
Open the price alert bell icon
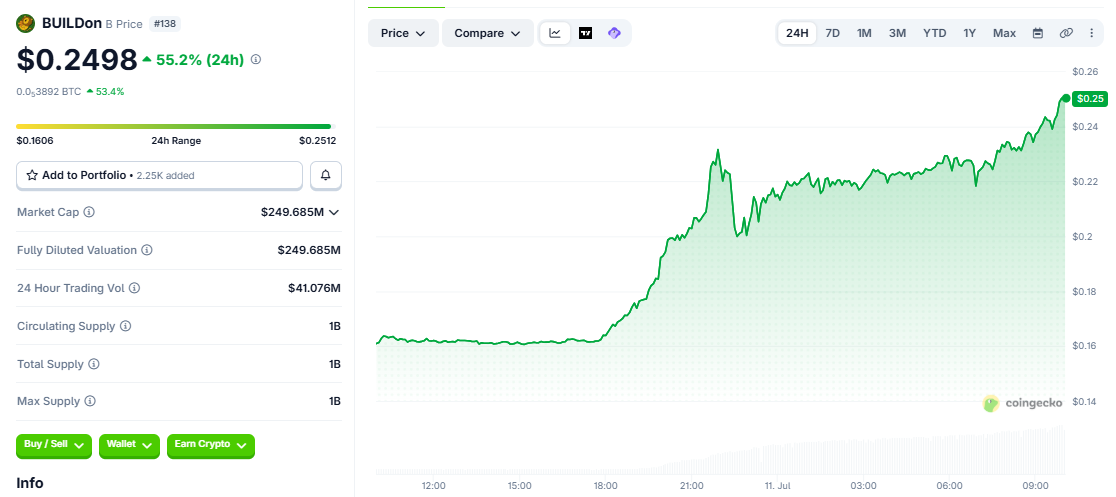tap(326, 175)
